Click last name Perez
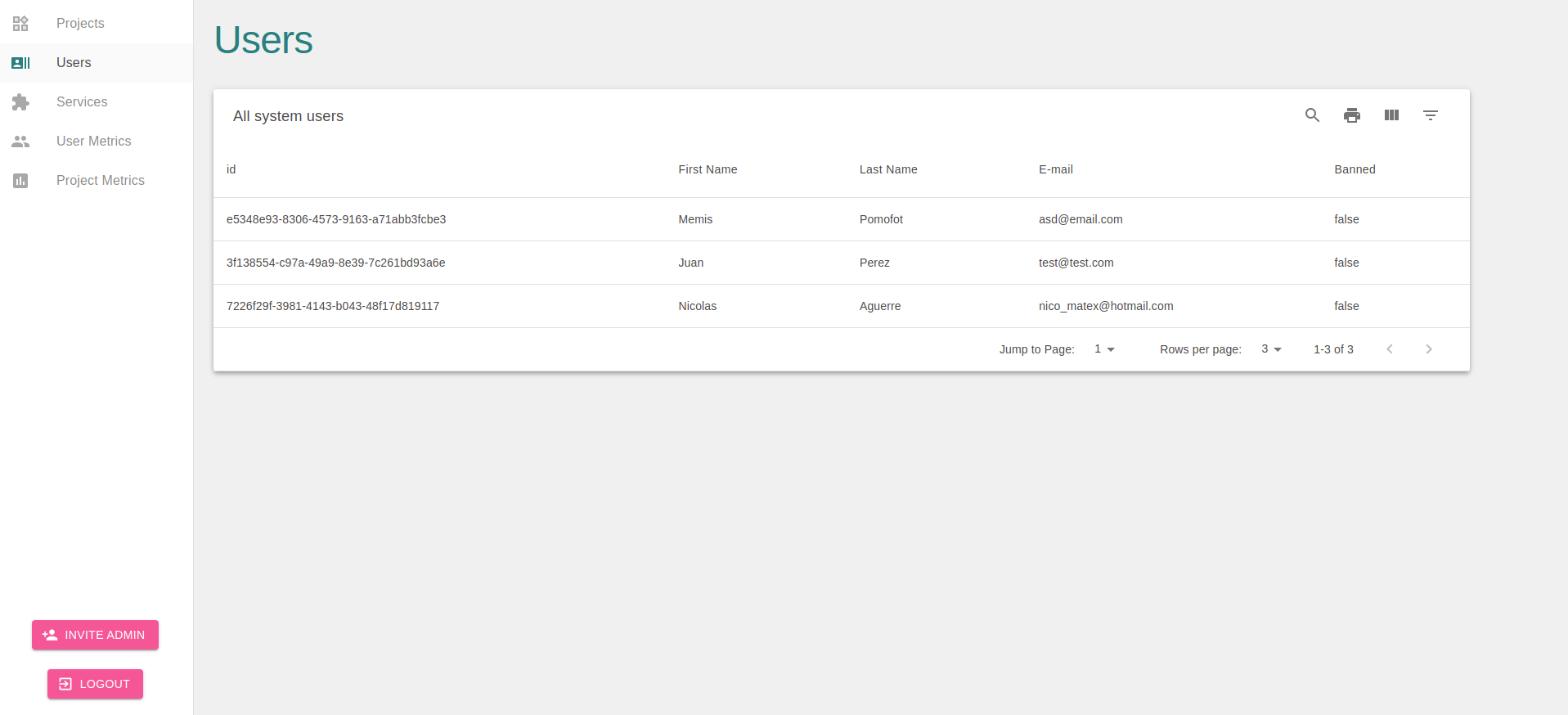Image resolution: width=1568 pixels, height=715 pixels. [874, 263]
